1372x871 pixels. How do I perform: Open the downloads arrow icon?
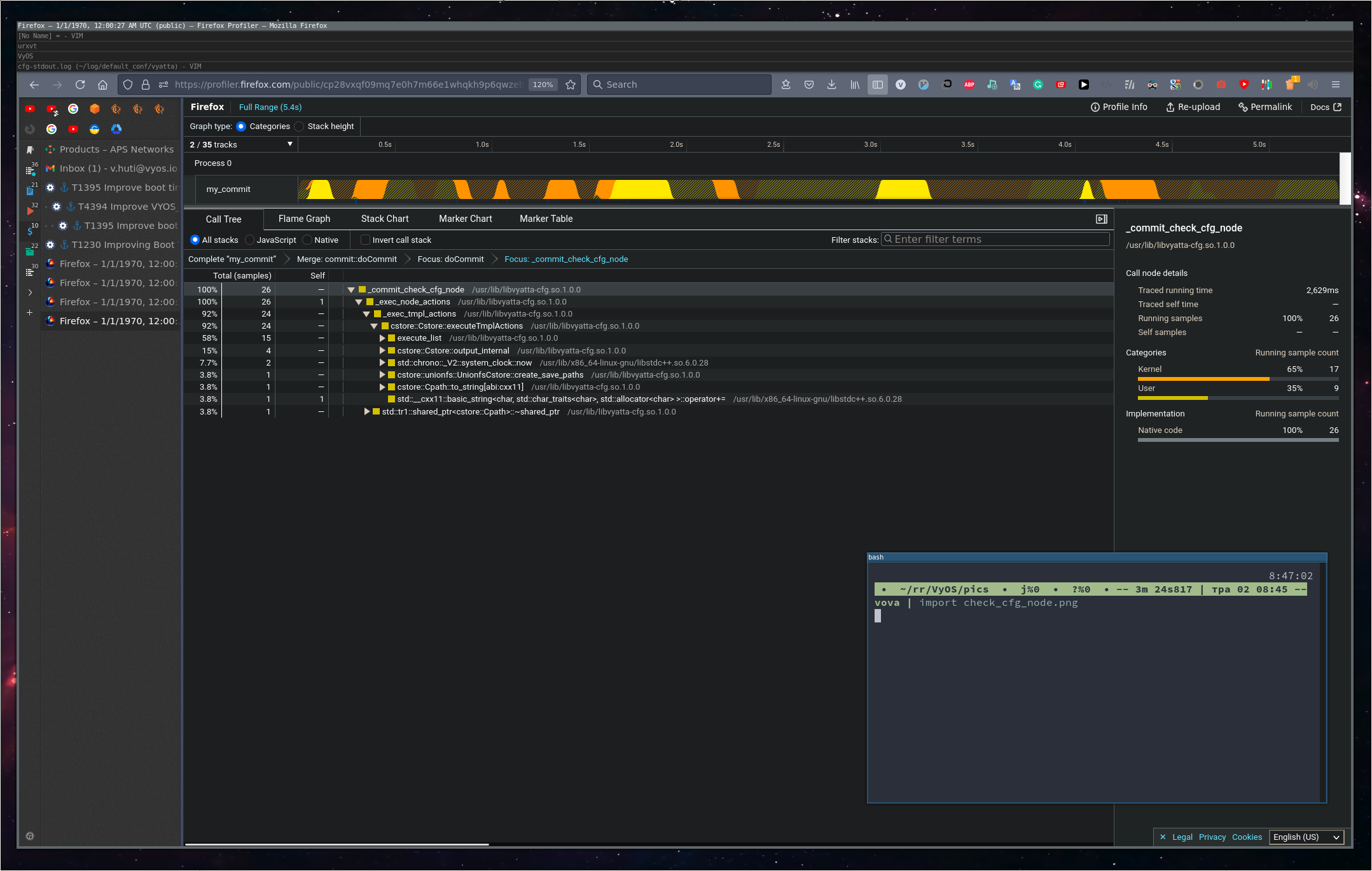pos(831,85)
